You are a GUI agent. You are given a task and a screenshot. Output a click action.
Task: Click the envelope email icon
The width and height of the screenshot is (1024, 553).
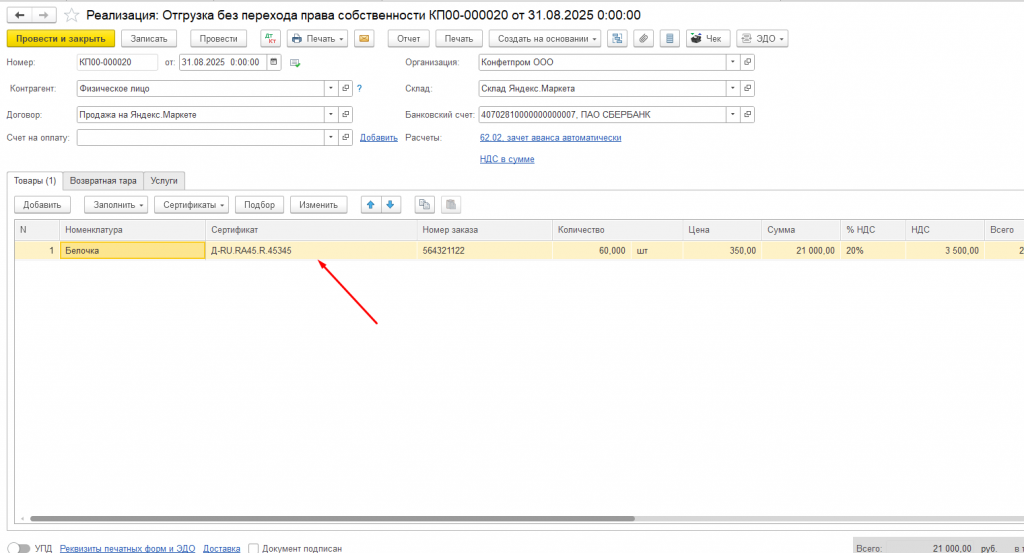click(364, 39)
